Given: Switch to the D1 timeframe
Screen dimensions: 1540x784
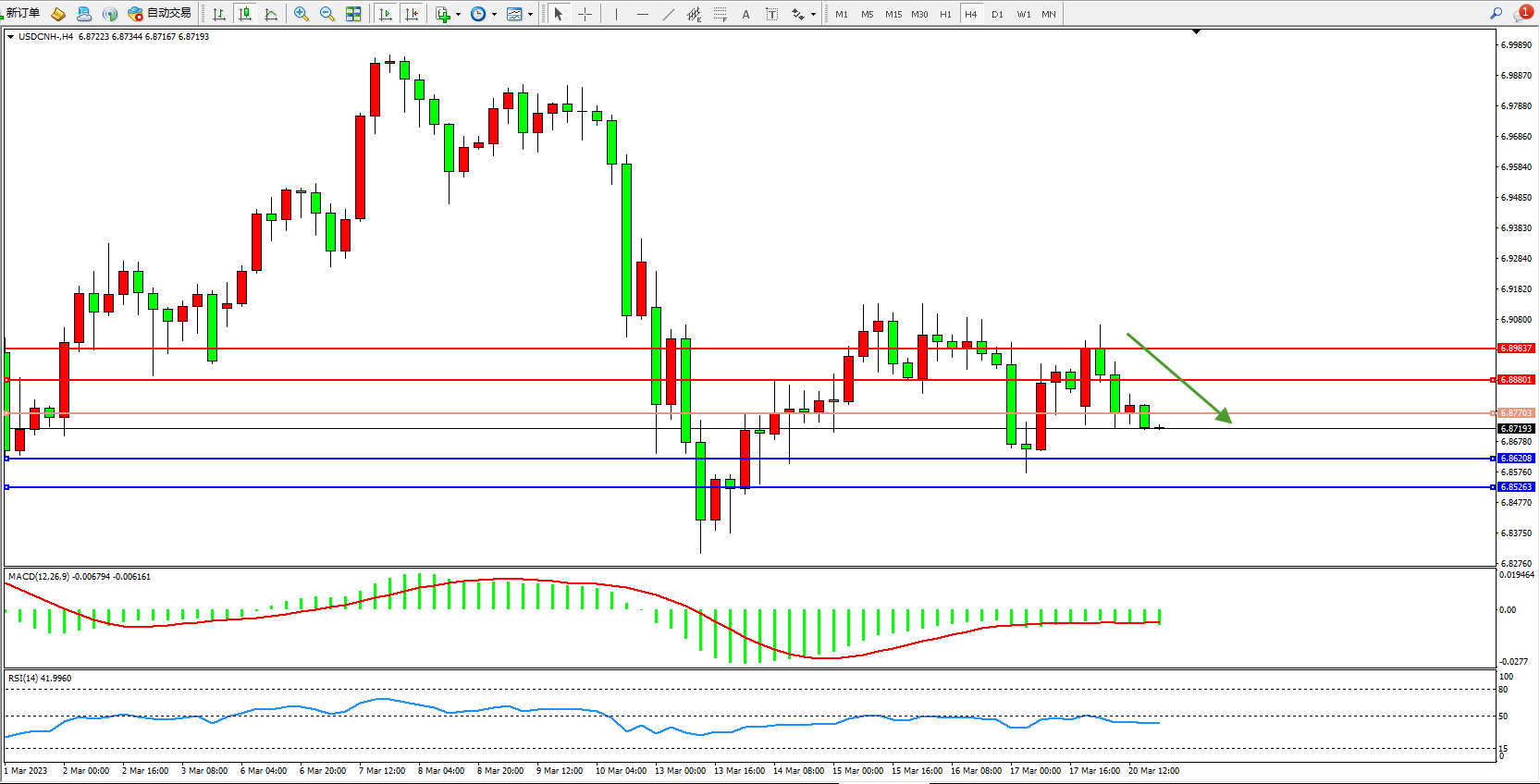Looking at the screenshot, I should (x=997, y=14).
